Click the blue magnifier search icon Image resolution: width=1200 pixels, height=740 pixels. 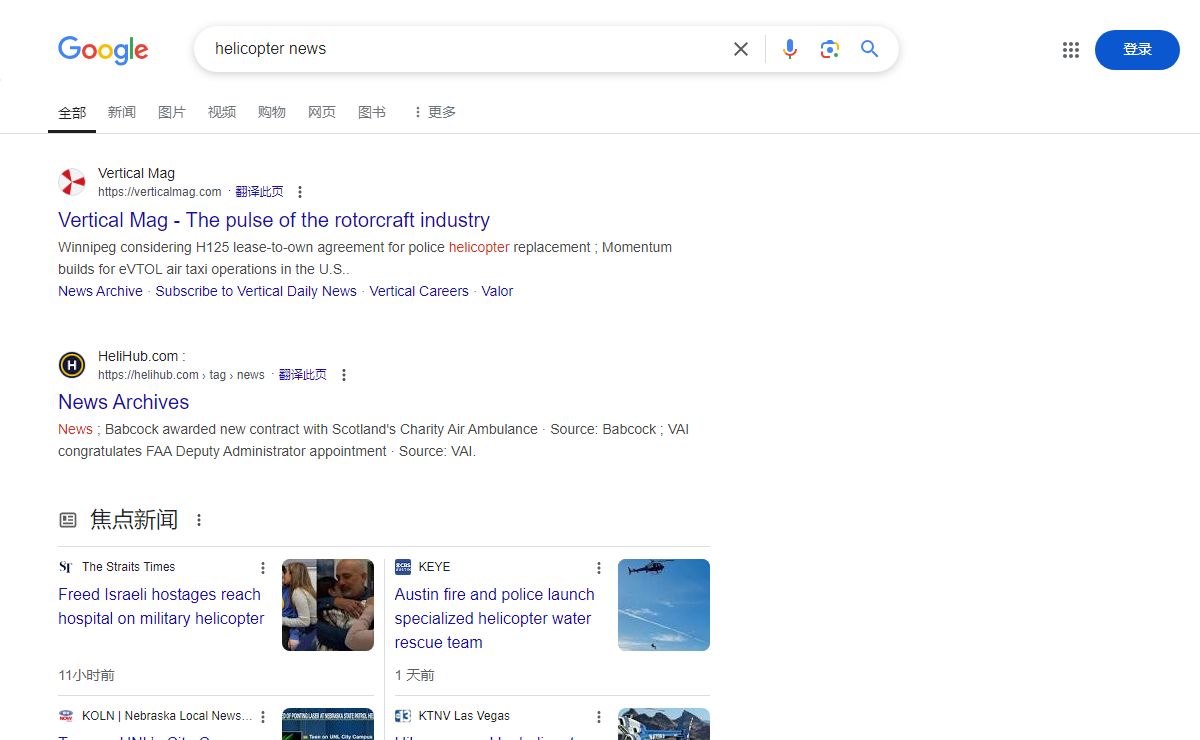pos(870,49)
